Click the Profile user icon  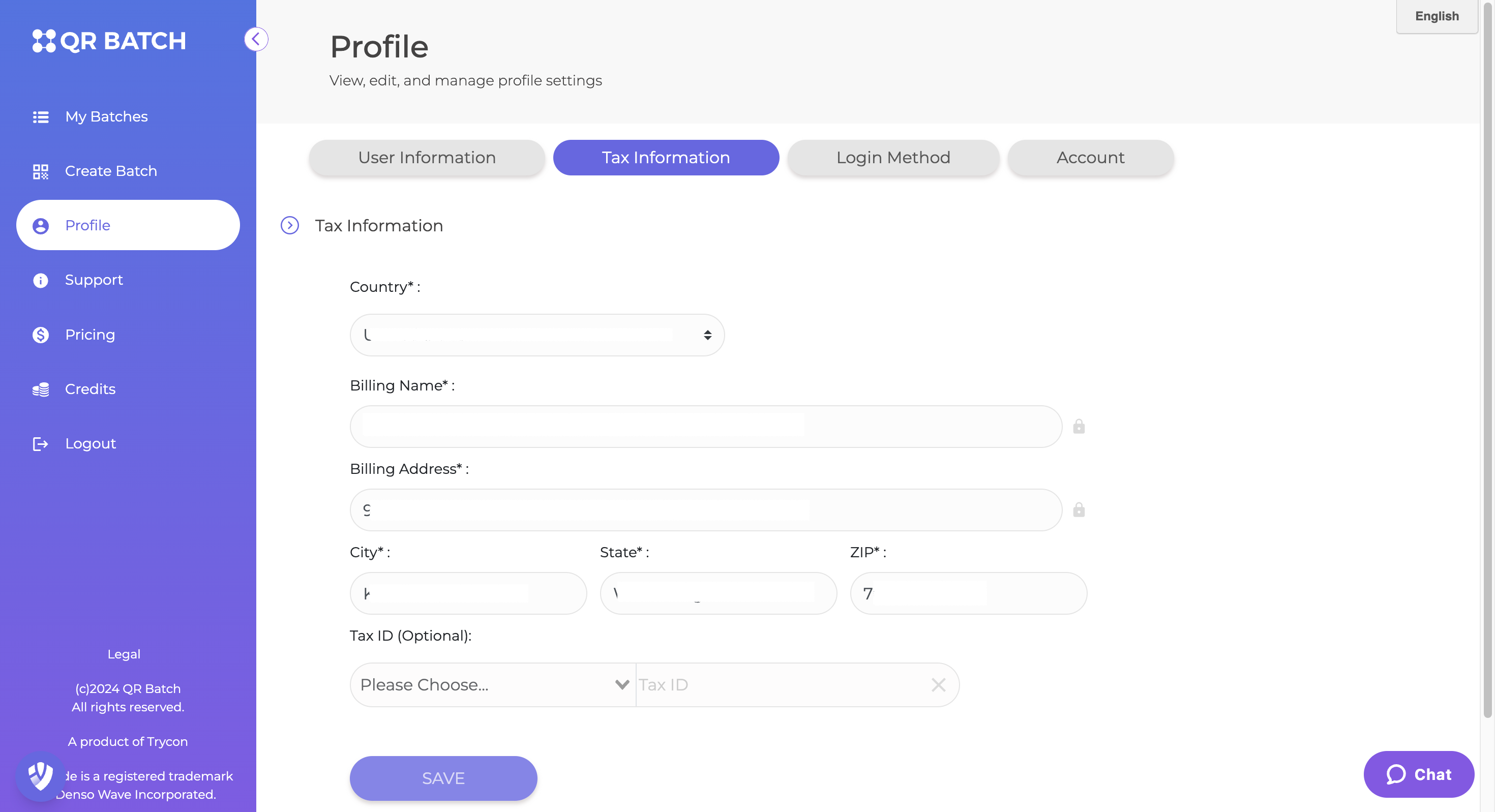(41, 226)
